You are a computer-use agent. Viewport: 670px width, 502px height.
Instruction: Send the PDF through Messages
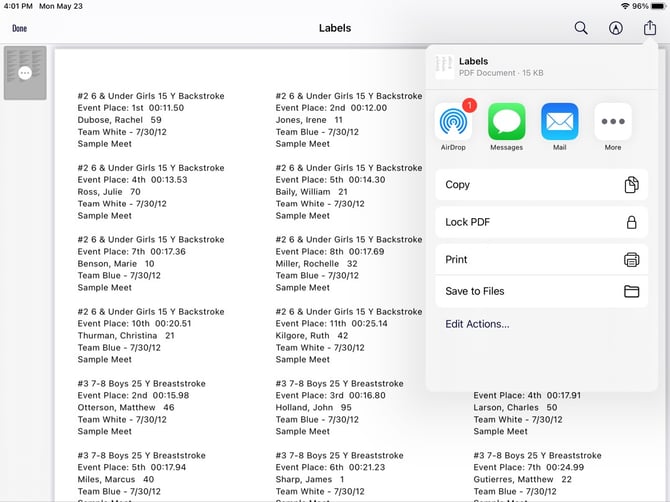click(506, 123)
